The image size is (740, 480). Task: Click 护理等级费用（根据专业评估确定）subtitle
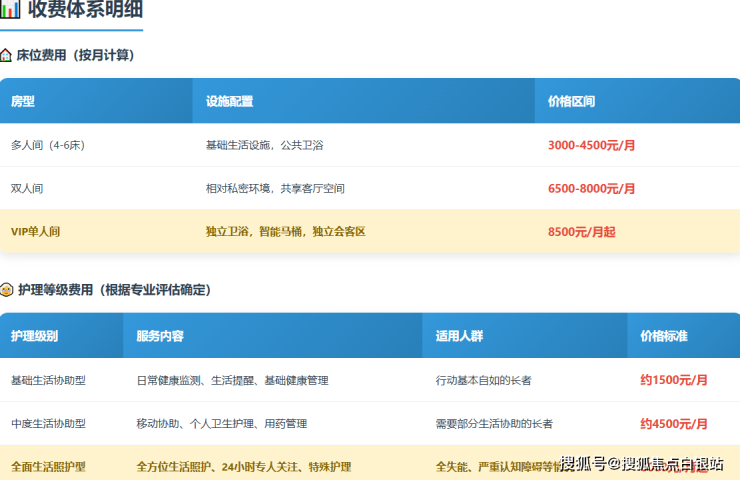pyautogui.click(x=114, y=289)
